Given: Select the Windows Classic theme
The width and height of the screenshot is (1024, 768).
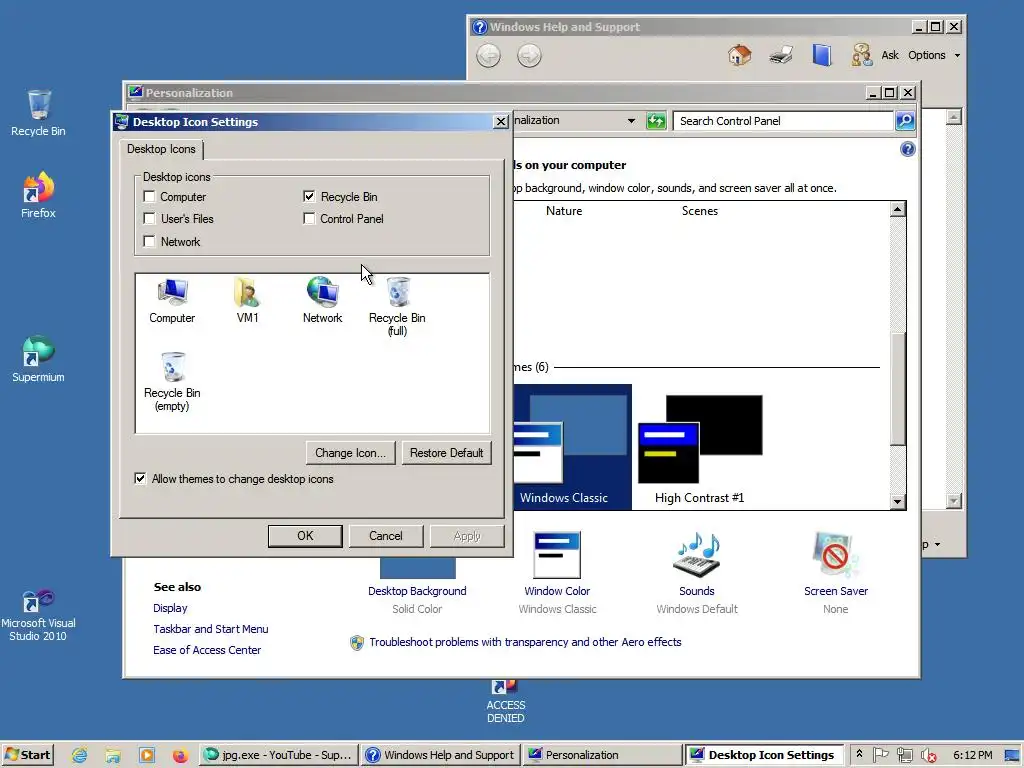Looking at the screenshot, I should click(x=572, y=446).
